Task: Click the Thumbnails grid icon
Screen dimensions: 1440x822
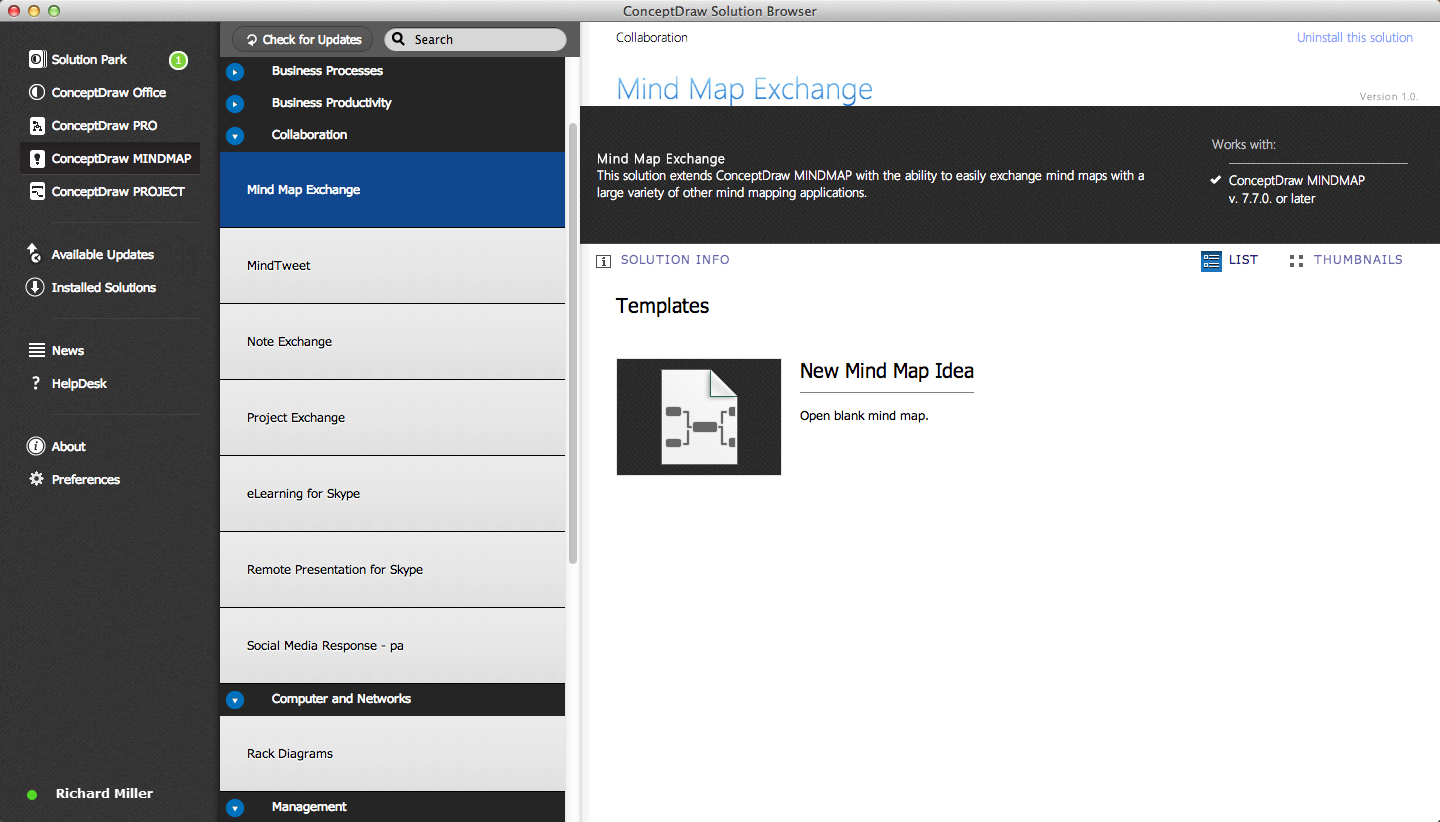Action: (1296, 261)
